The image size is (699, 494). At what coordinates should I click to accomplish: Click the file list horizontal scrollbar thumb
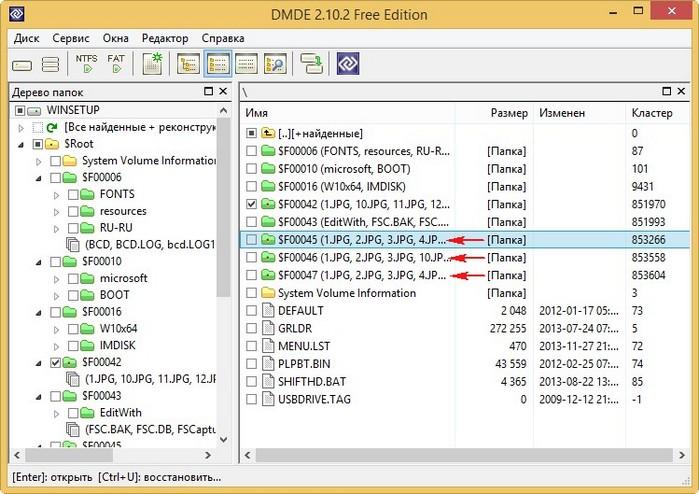pos(464,455)
